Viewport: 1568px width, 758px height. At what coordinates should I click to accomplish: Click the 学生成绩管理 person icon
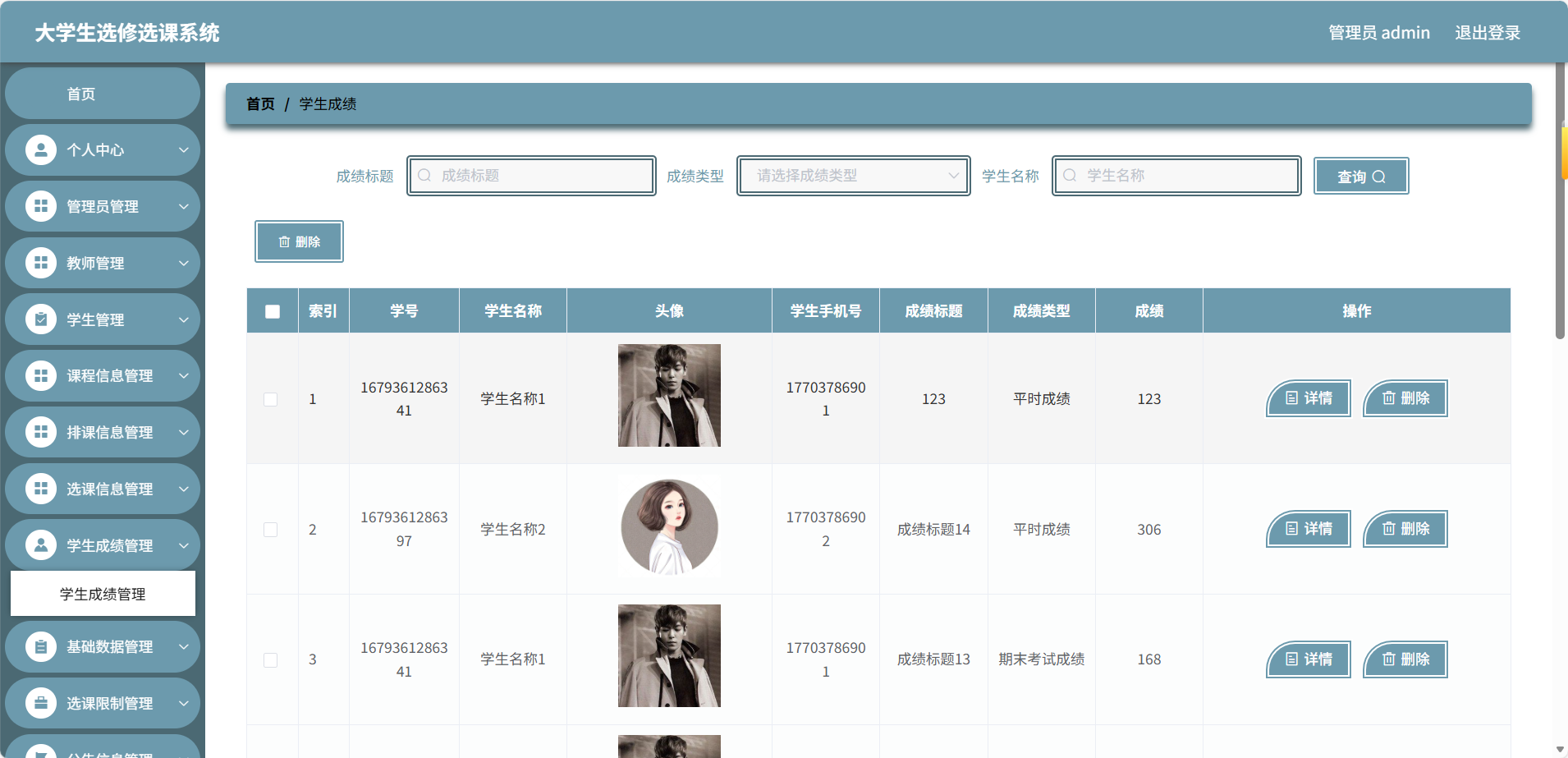[41, 544]
